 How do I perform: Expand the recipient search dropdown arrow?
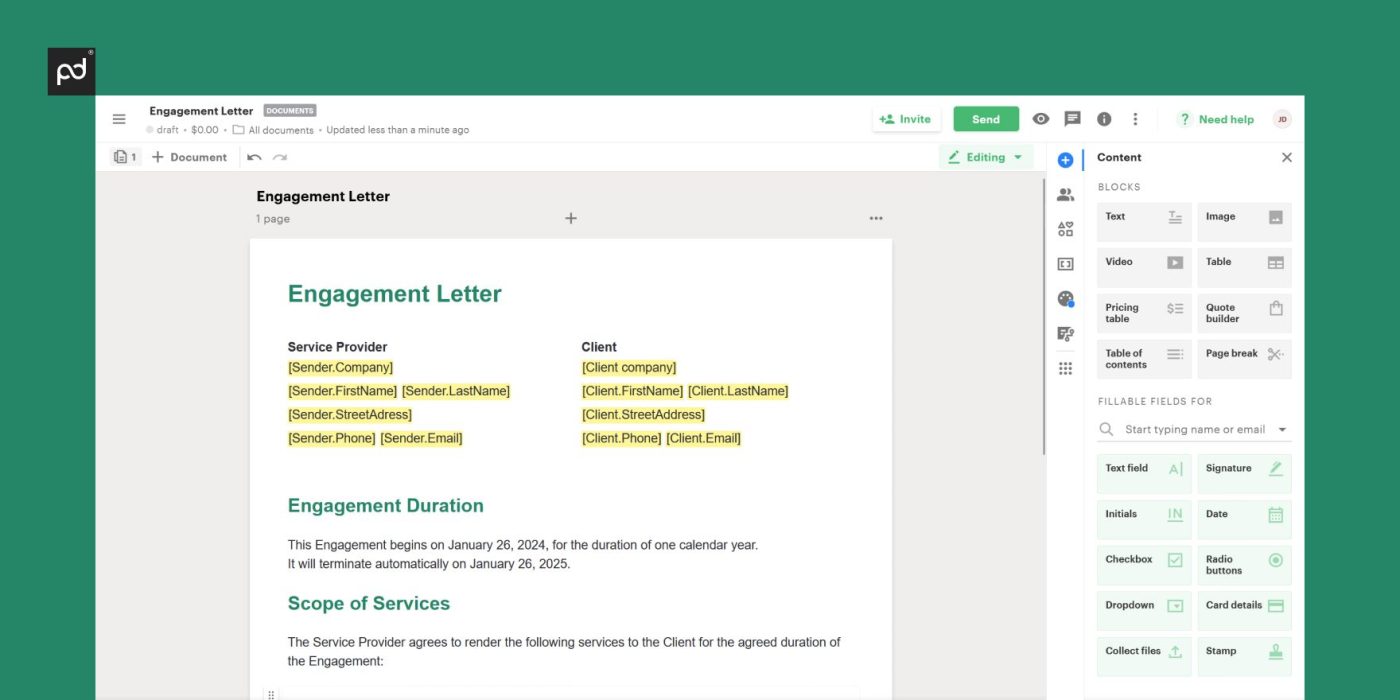coord(1283,429)
